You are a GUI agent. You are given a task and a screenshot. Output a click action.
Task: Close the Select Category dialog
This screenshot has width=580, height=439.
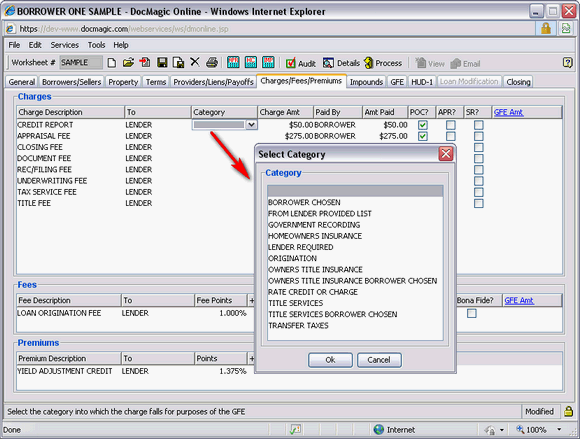pyautogui.click(x=446, y=153)
